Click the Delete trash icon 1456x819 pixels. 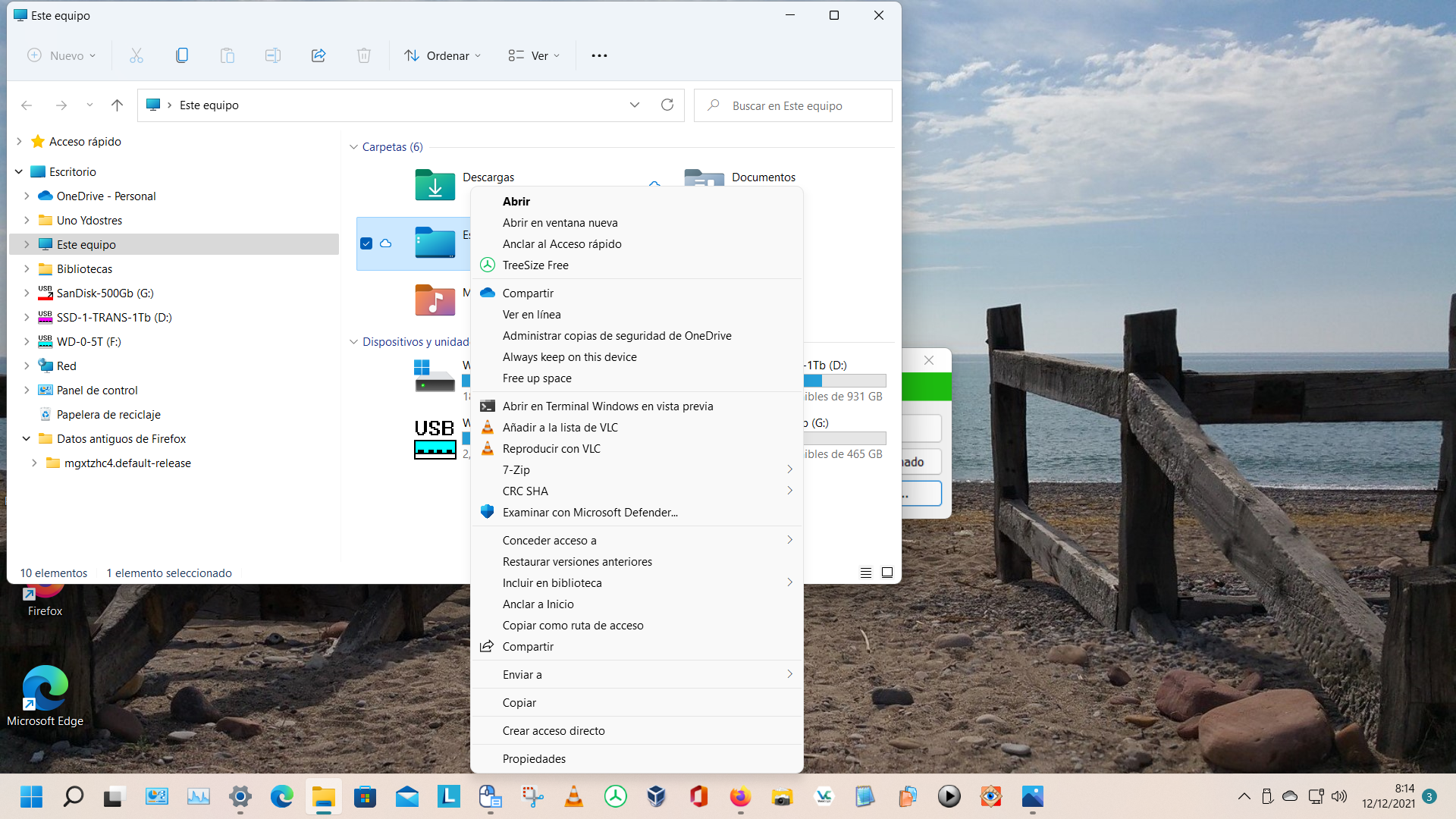tap(364, 55)
